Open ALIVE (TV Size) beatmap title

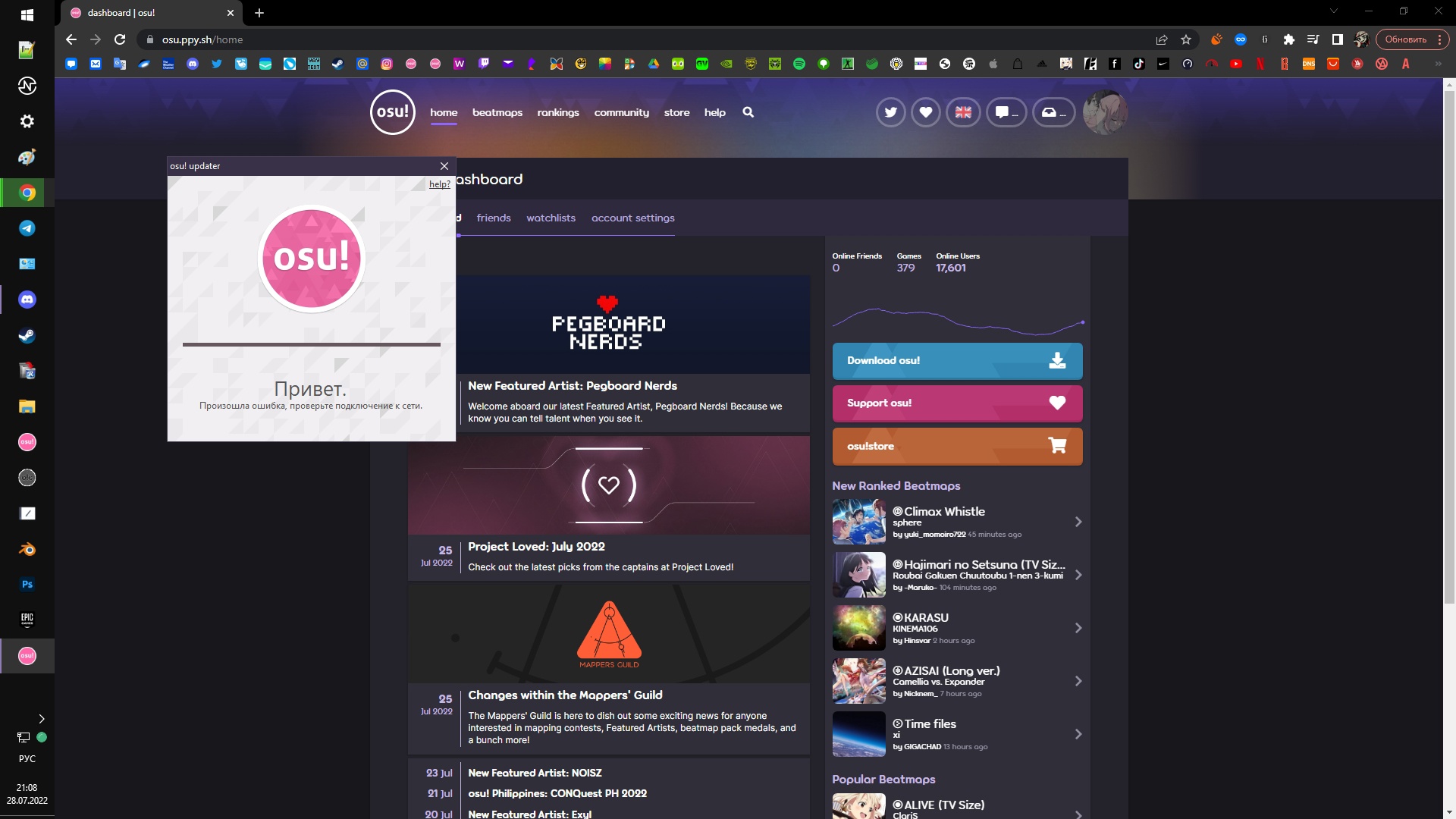[944, 805]
